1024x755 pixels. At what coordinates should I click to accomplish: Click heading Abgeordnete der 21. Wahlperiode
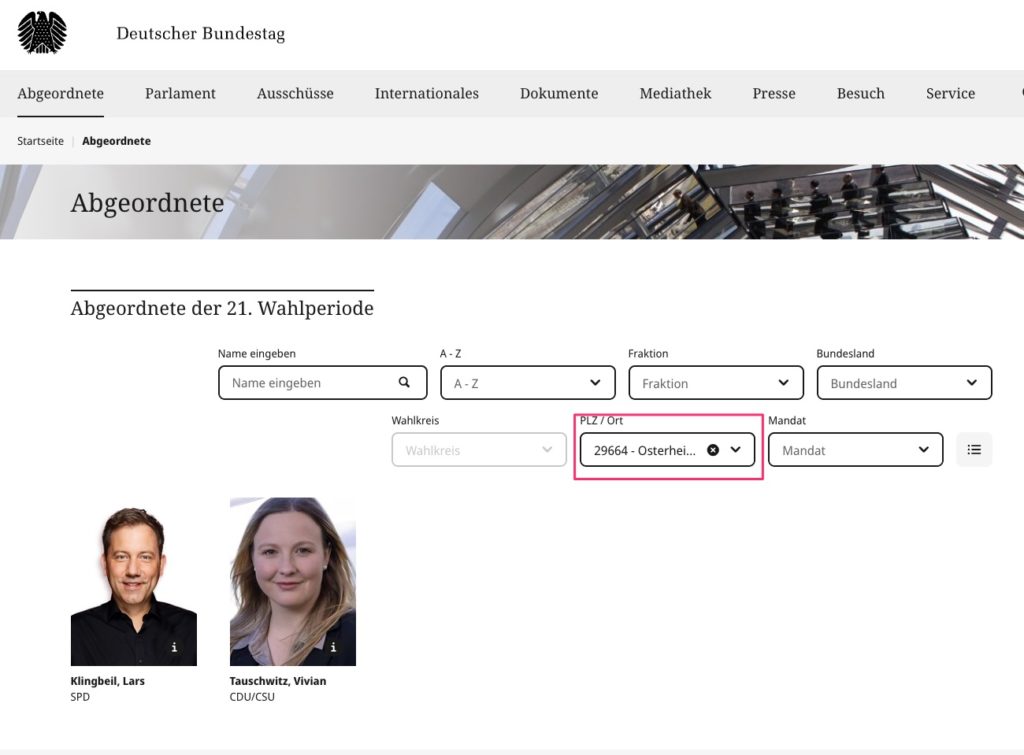point(222,308)
